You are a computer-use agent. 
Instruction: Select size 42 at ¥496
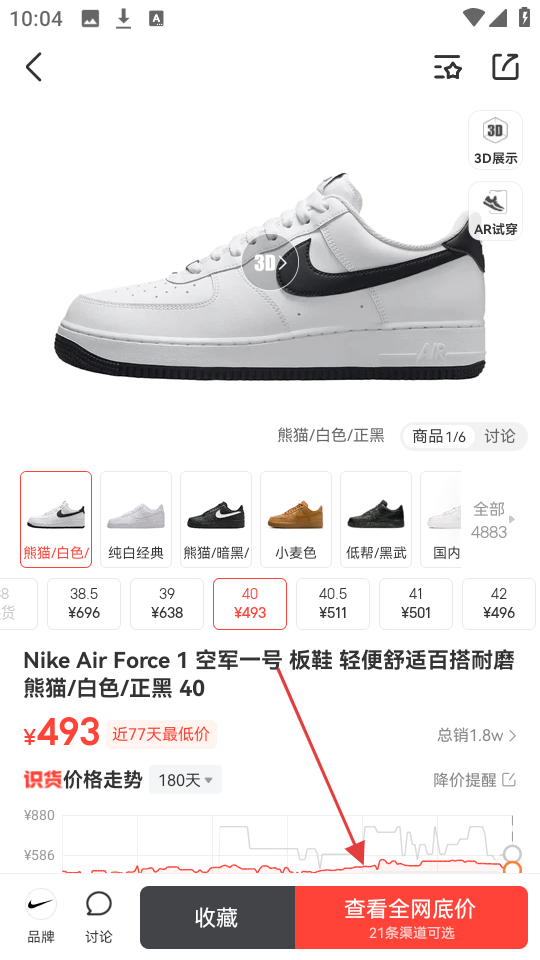point(498,604)
